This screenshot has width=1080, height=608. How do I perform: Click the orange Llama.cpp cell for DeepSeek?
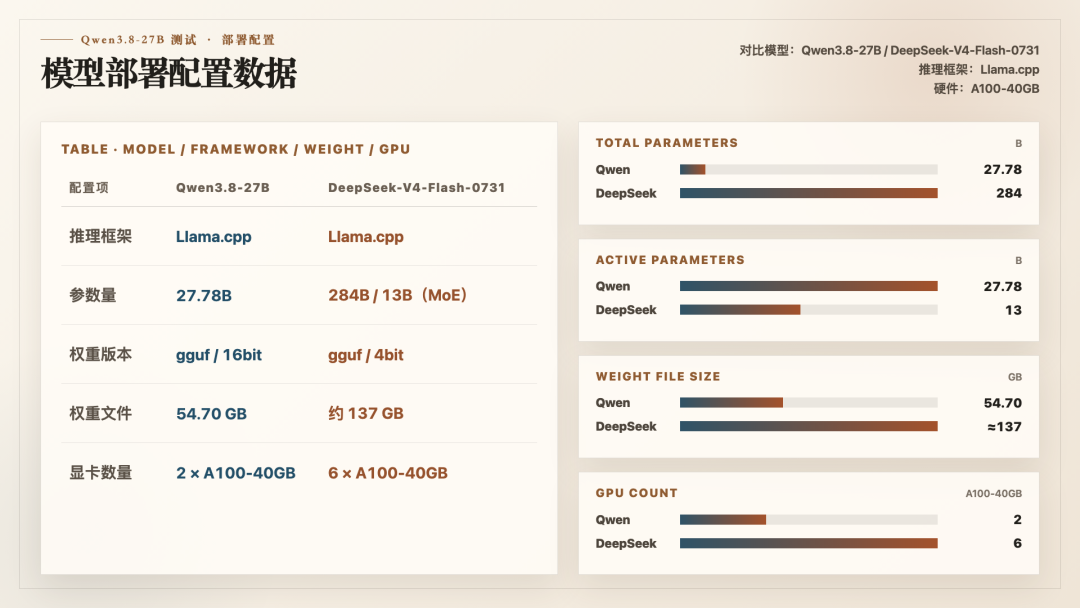click(366, 237)
